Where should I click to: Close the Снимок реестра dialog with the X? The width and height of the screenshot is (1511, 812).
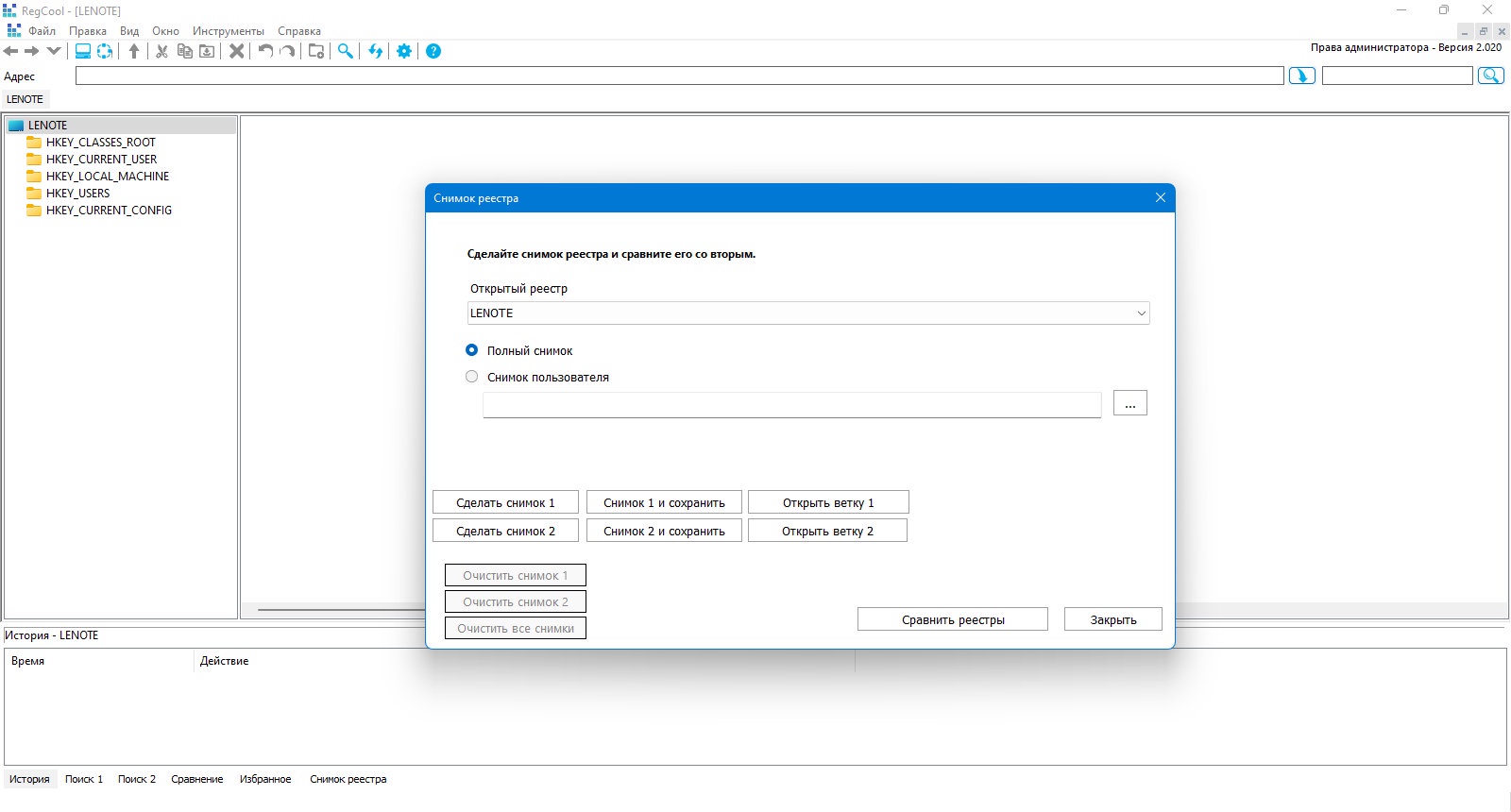click(x=1161, y=197)
